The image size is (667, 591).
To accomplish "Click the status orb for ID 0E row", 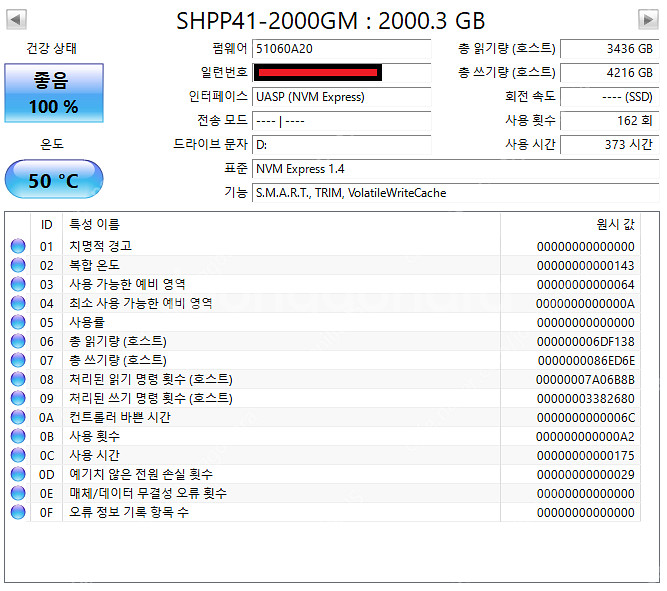I will (18, 493).
